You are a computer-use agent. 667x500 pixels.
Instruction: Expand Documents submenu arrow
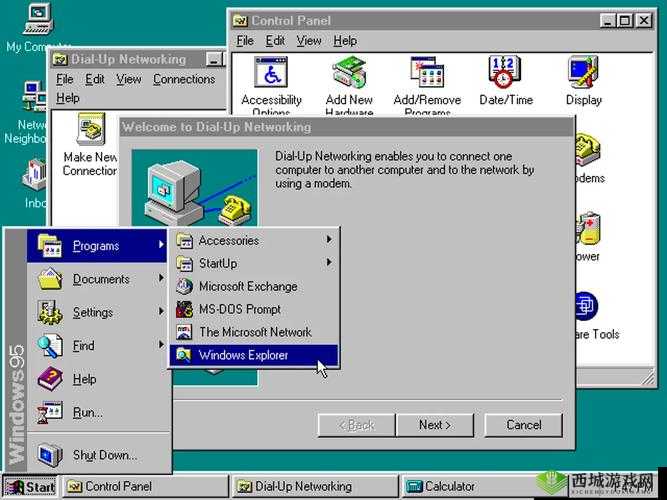point(161,278)
